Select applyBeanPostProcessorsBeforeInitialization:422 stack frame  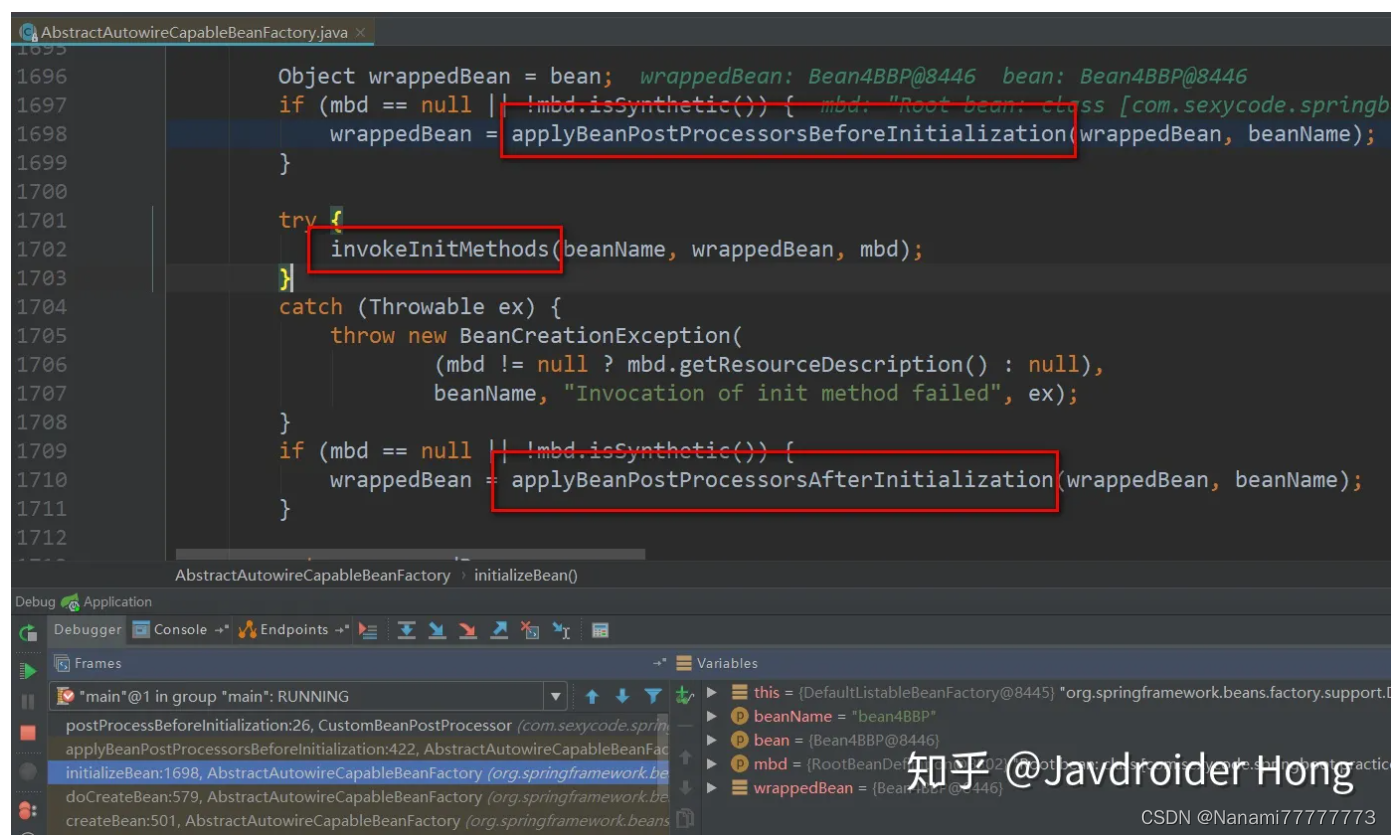click(360, 749)
